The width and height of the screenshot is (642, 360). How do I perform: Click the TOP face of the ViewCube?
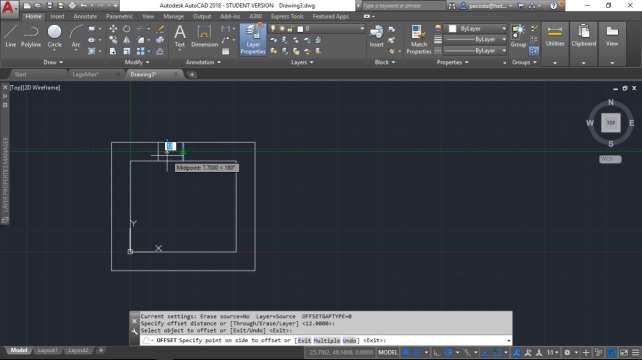tap(610, 123)
